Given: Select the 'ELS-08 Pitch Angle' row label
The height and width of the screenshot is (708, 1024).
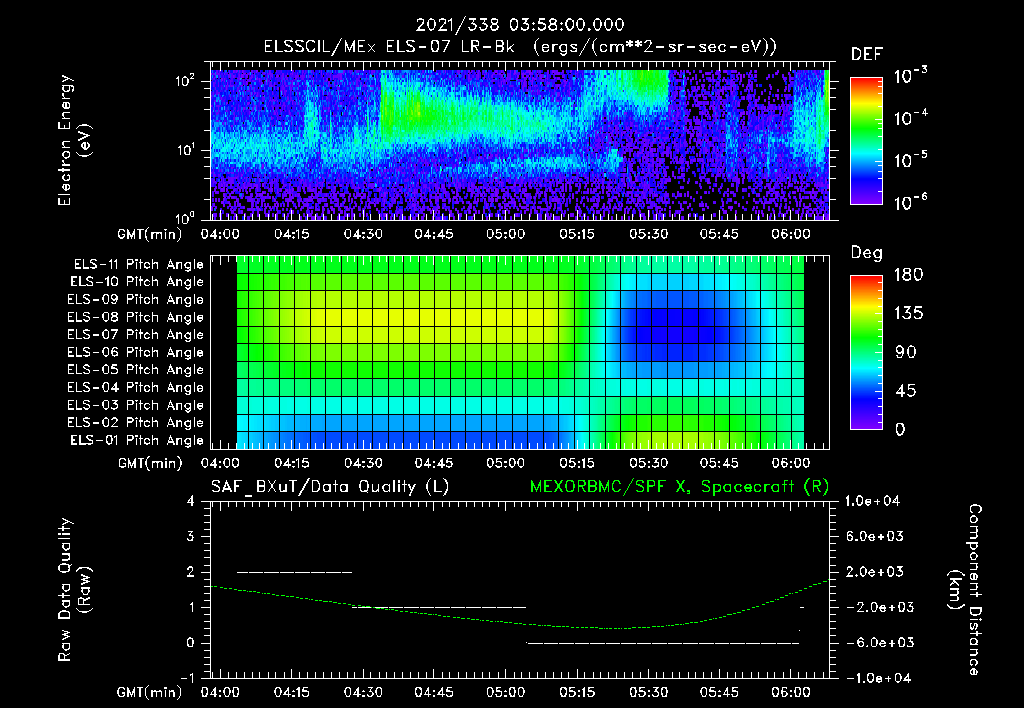Looking at the screenshot, I should pos(136,317).
